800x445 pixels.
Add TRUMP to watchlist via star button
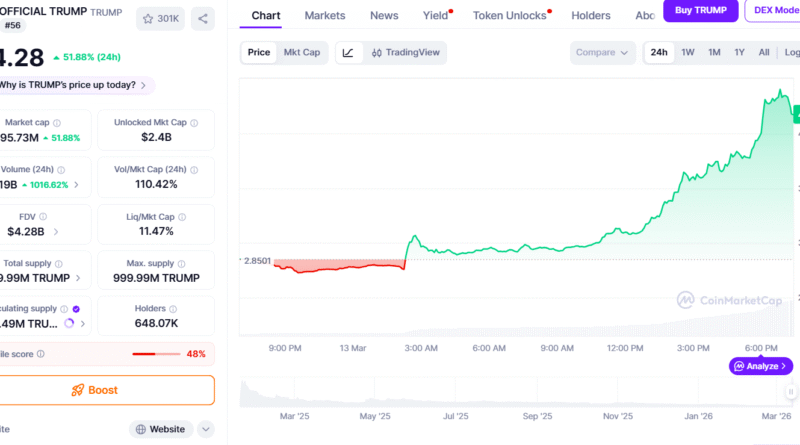point(160,18)
